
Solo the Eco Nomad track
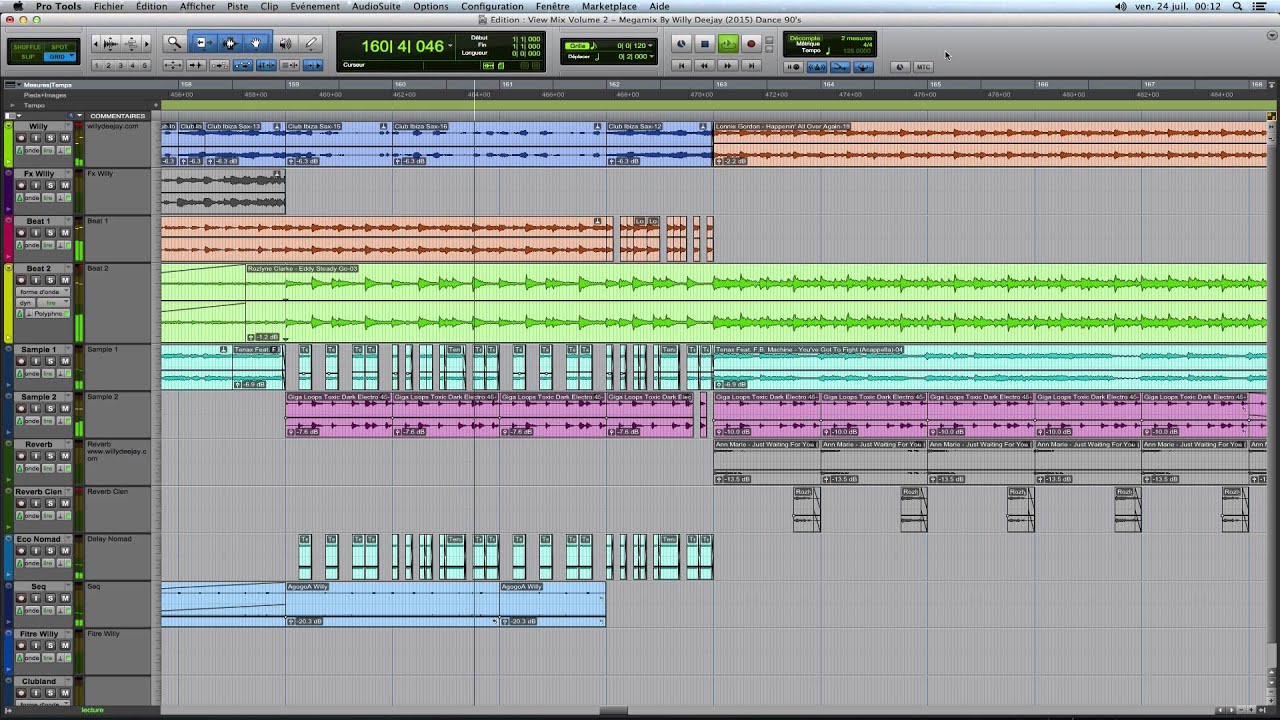[50, 551]
